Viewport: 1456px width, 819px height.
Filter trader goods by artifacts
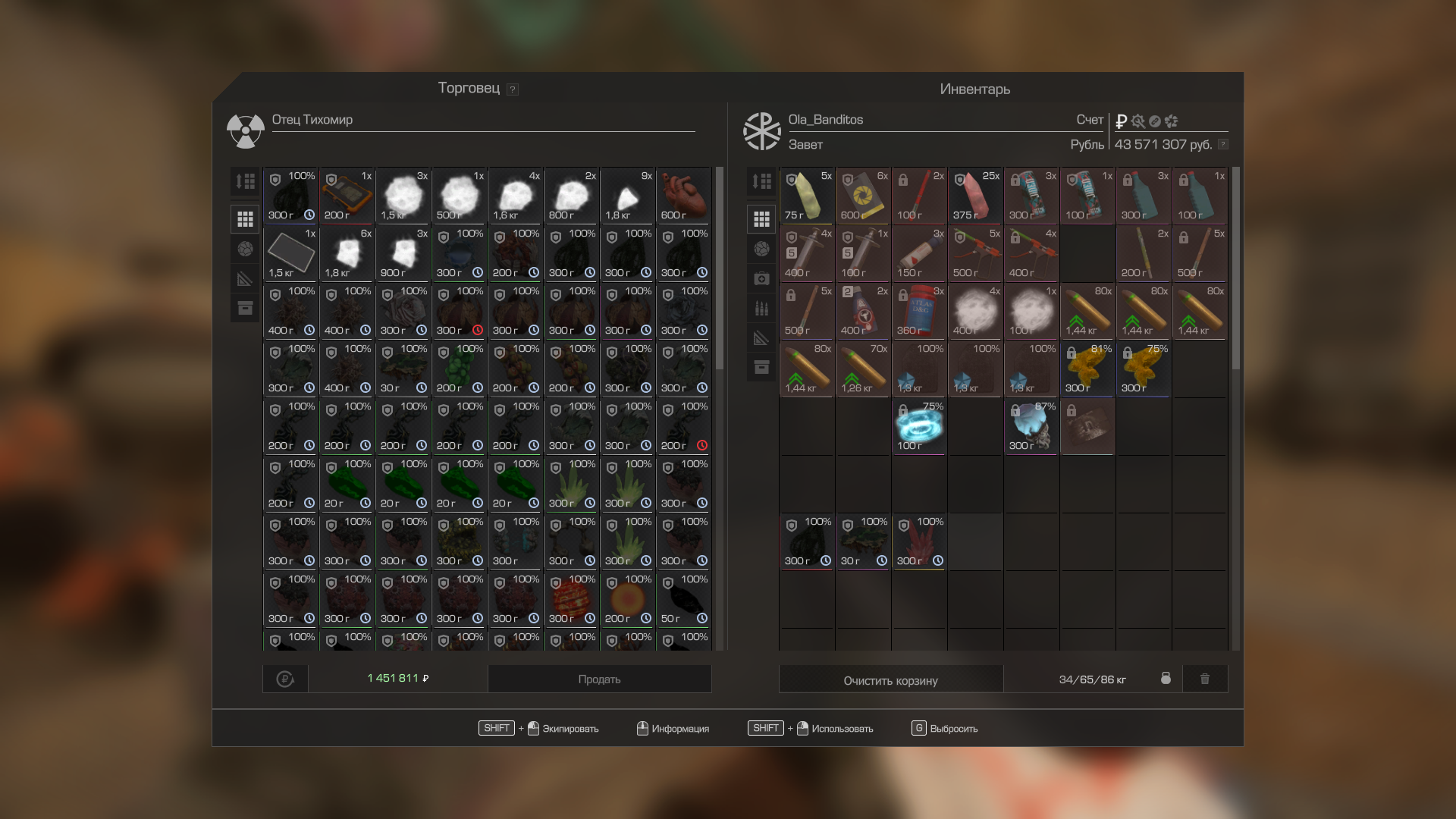click(245, 249)
